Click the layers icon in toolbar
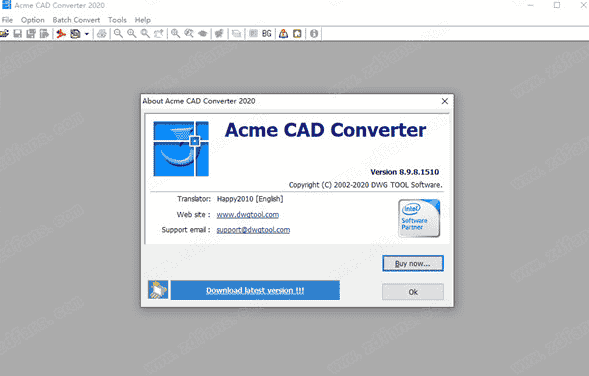The image size is (589, 376). coord(236,34)
